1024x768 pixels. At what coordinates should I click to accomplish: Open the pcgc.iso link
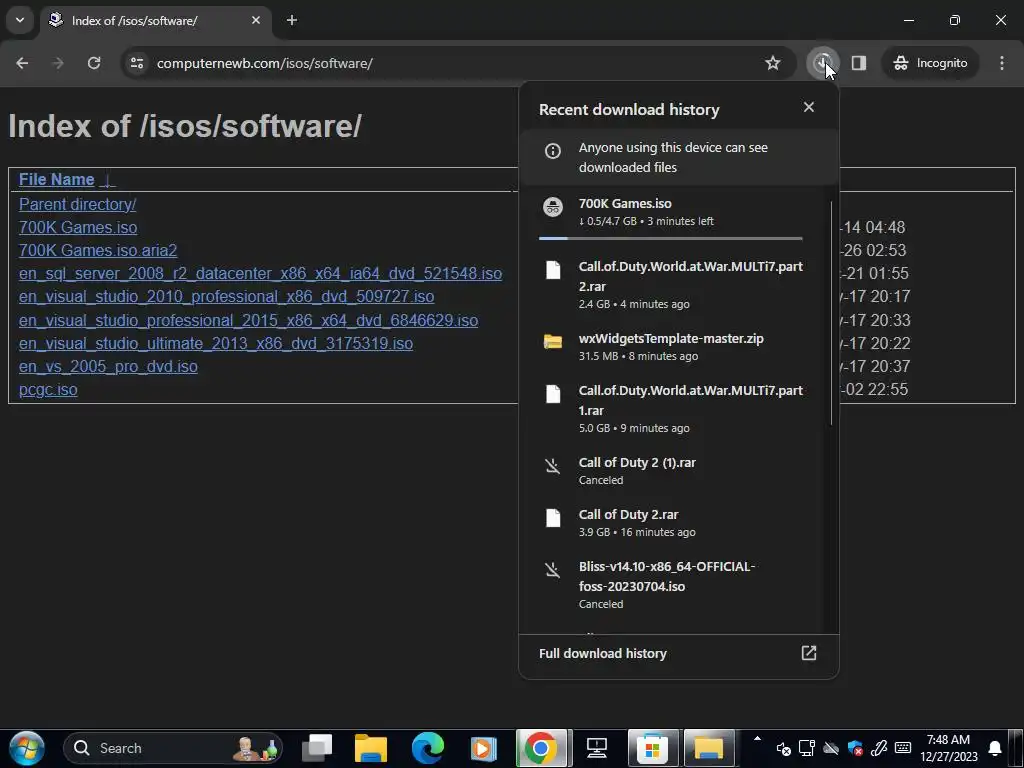click(x=48, y=390)
